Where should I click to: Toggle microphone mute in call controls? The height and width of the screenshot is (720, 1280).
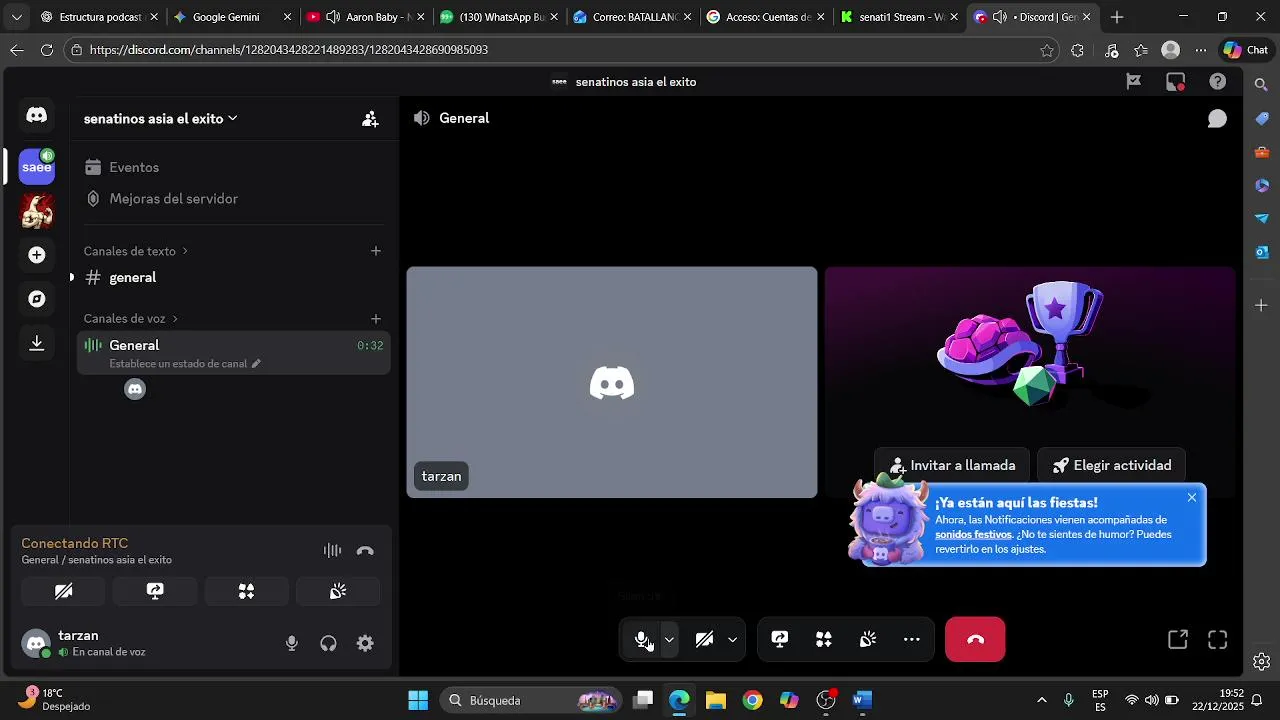(x=642, y=640)
